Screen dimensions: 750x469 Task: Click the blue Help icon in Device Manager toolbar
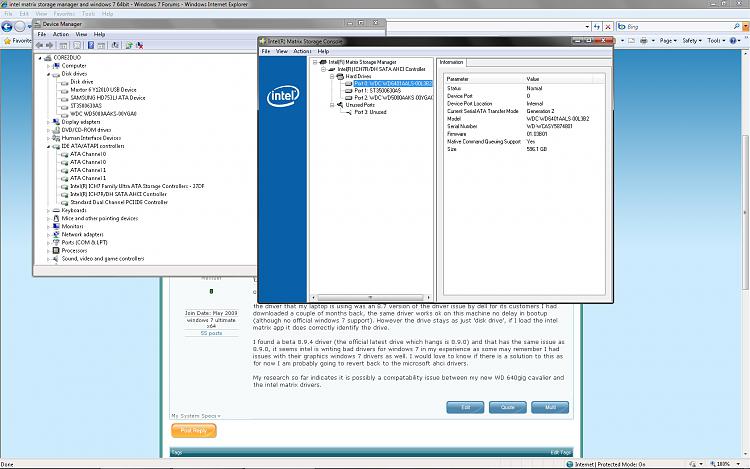click(x=90, y=45)
